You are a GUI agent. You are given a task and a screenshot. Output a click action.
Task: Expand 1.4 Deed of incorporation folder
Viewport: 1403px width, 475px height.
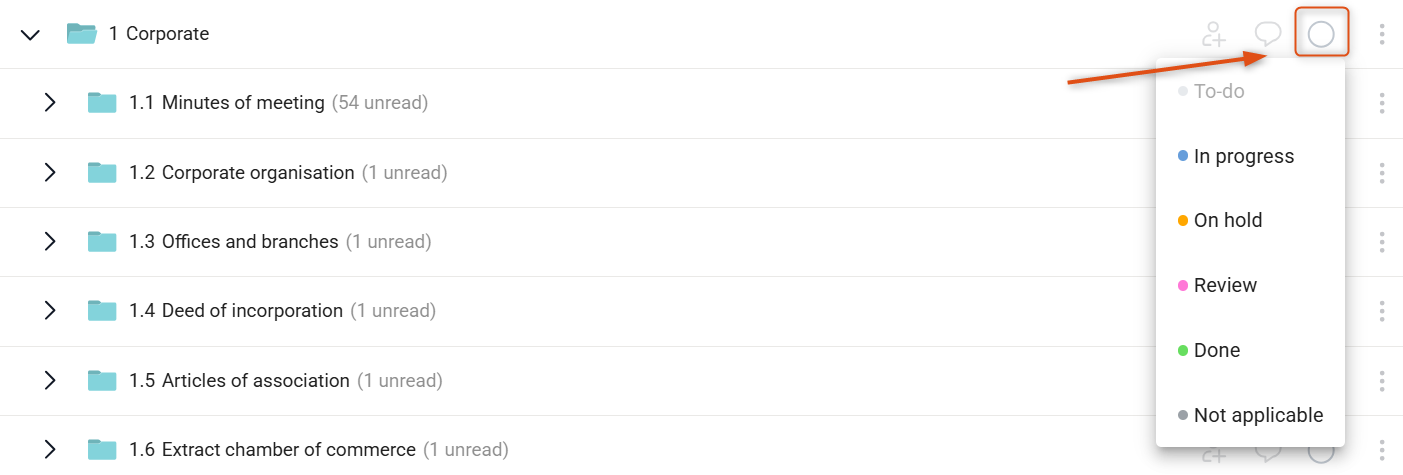click(x=50, y=311)
